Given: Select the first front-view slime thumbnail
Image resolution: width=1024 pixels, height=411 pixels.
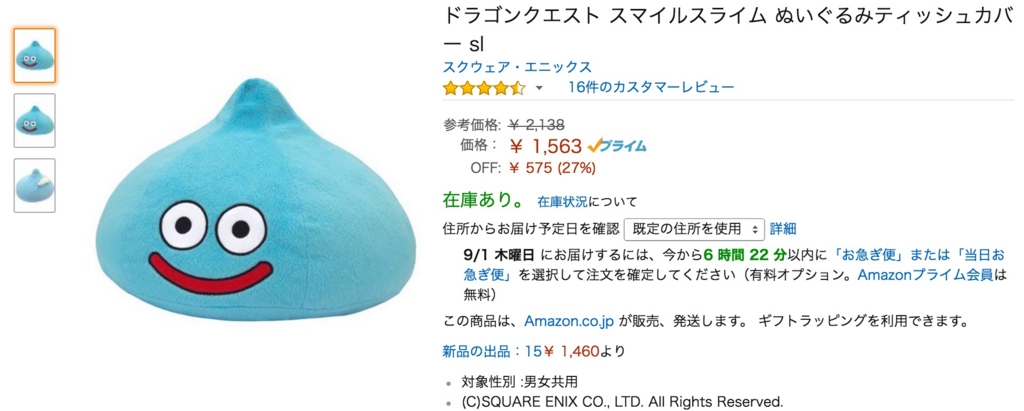Looking at the screenshot, I should (35, 56).
